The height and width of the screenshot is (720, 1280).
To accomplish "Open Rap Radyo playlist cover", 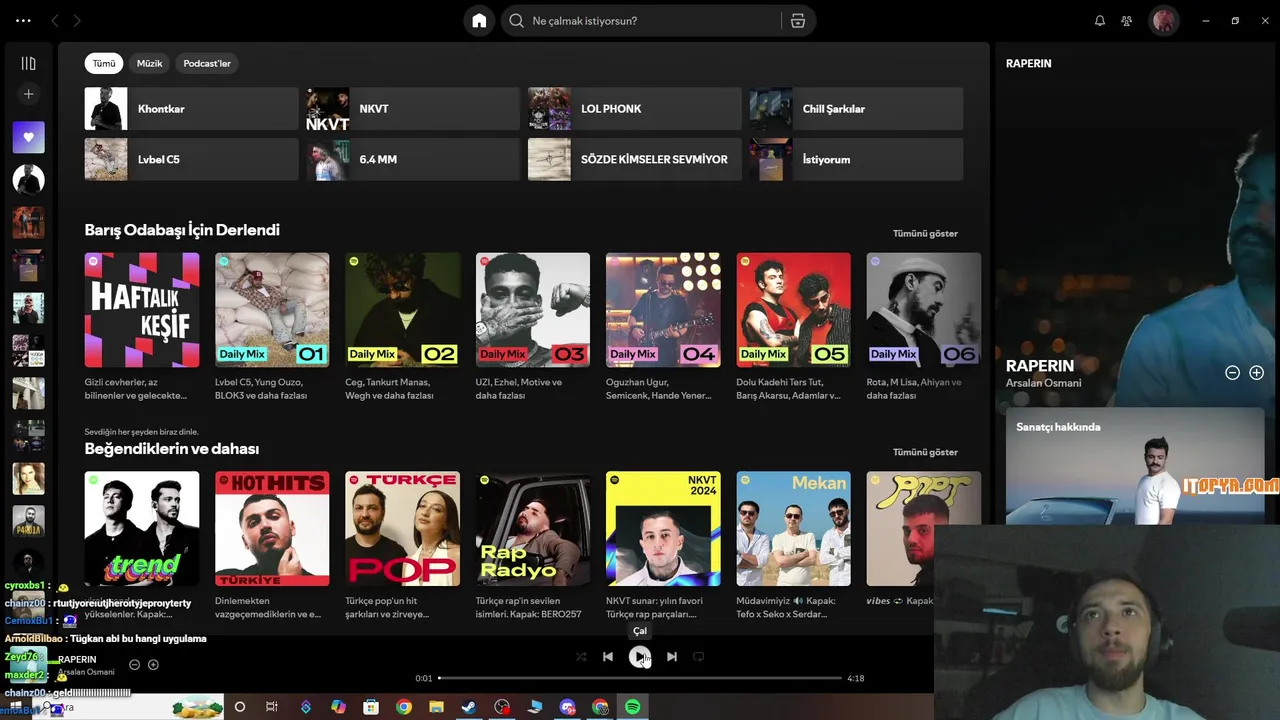I will point(533,529).
